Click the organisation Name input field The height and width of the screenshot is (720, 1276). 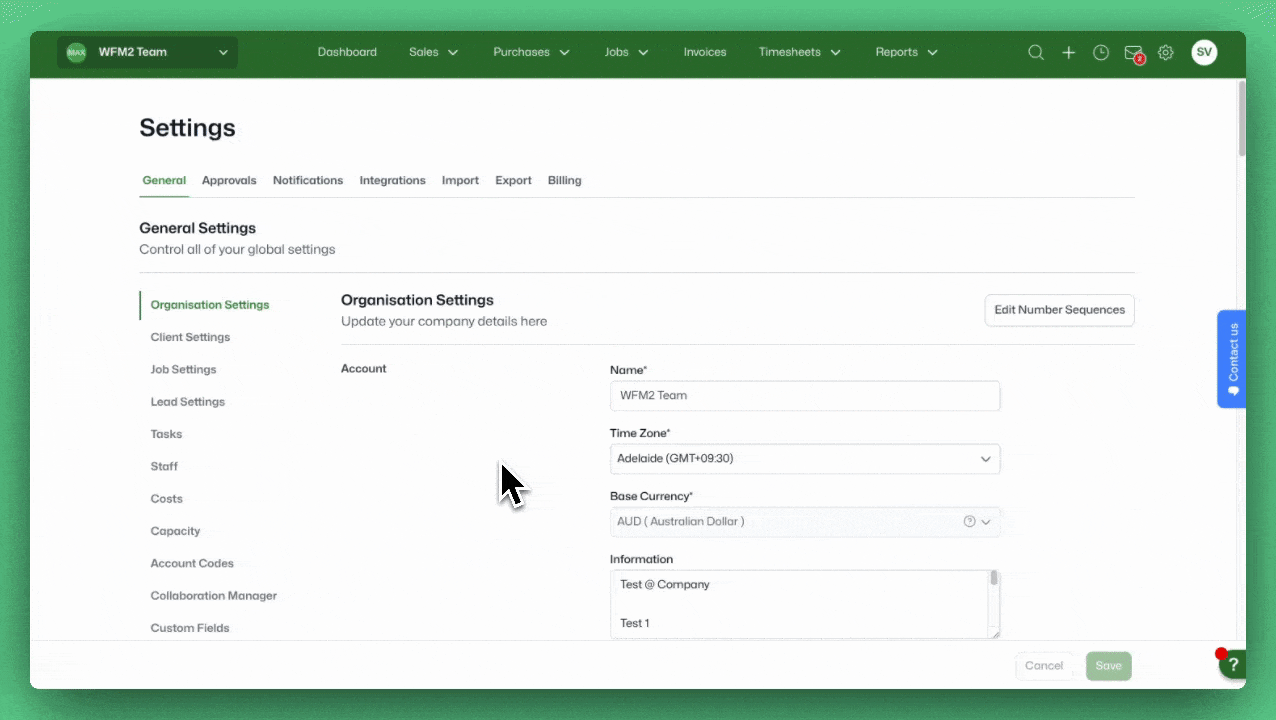pos(805,395)
